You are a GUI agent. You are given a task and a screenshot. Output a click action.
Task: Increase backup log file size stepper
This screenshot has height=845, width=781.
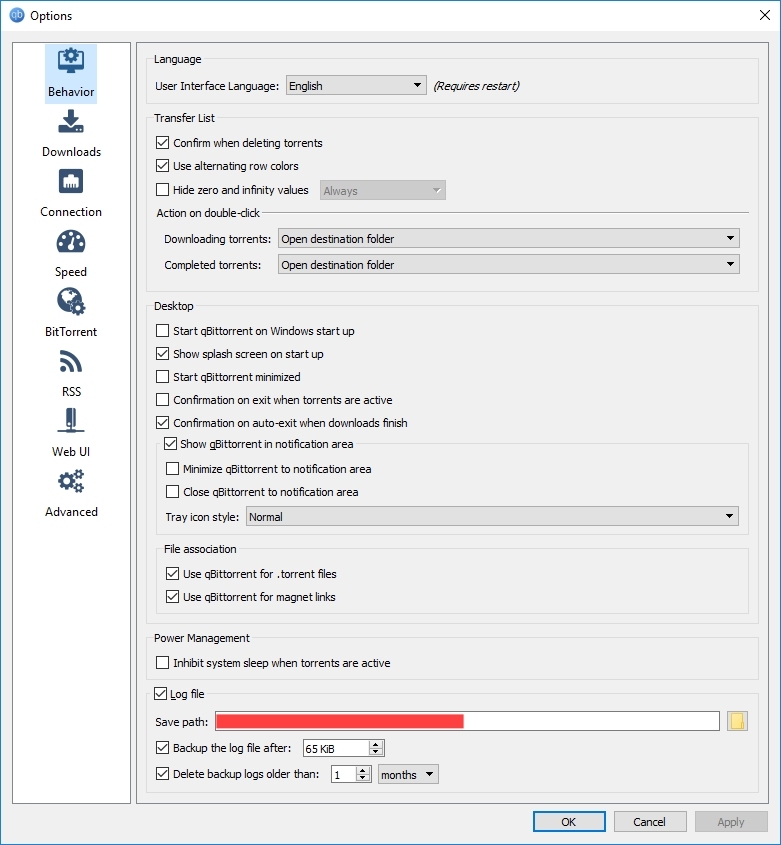tap(376, 744)
